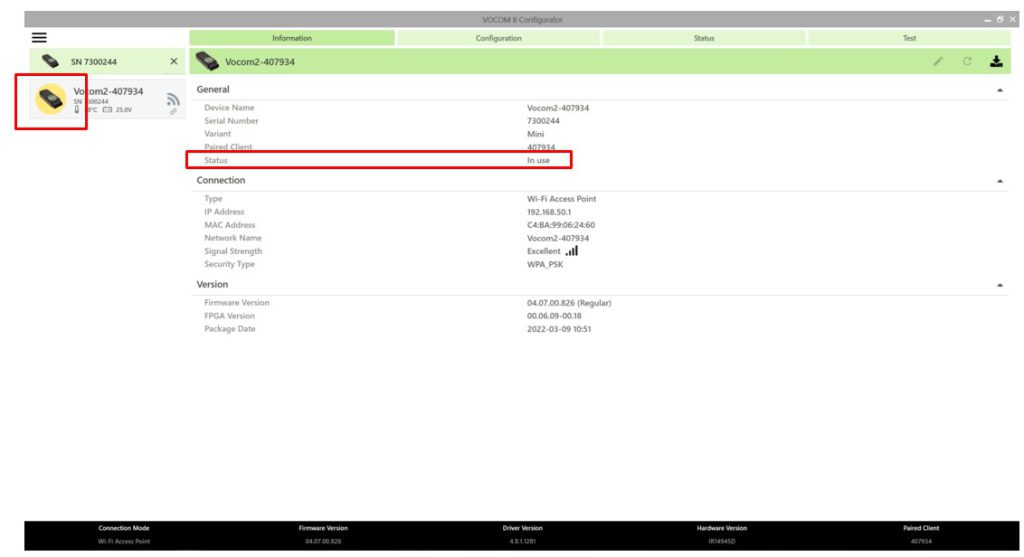Click the Network Name value Vocom2-407934
This screenshot has height=557, width=1024.
(558, 238)
